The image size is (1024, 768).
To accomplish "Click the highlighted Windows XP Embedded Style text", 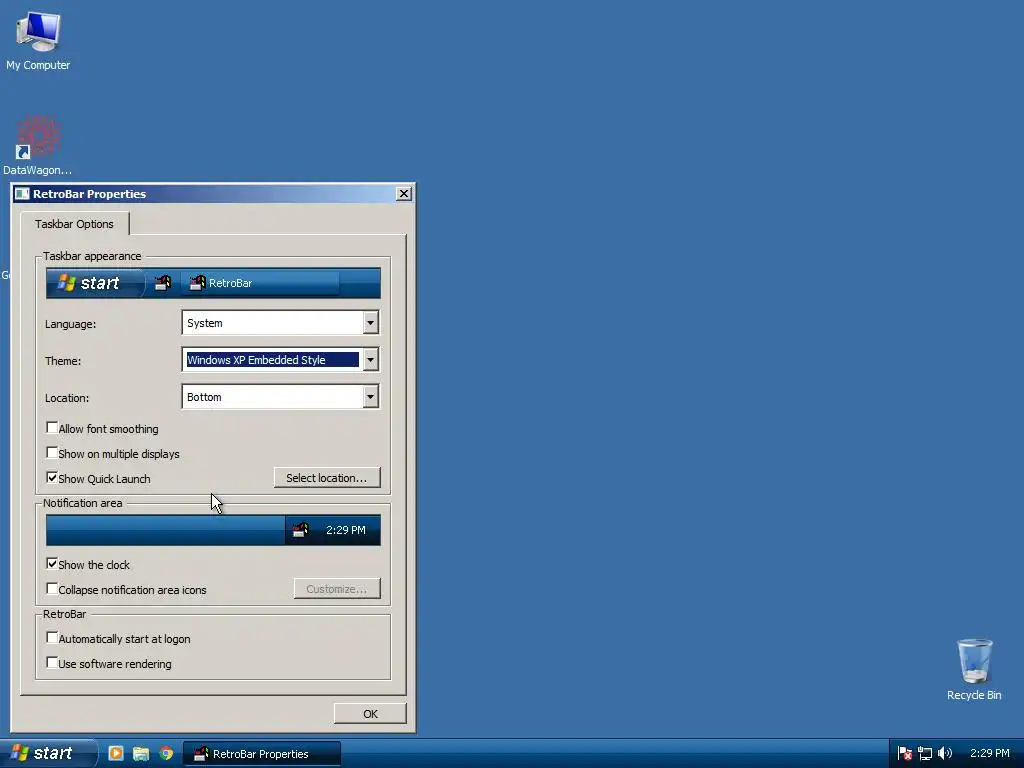I will [272, 360].
